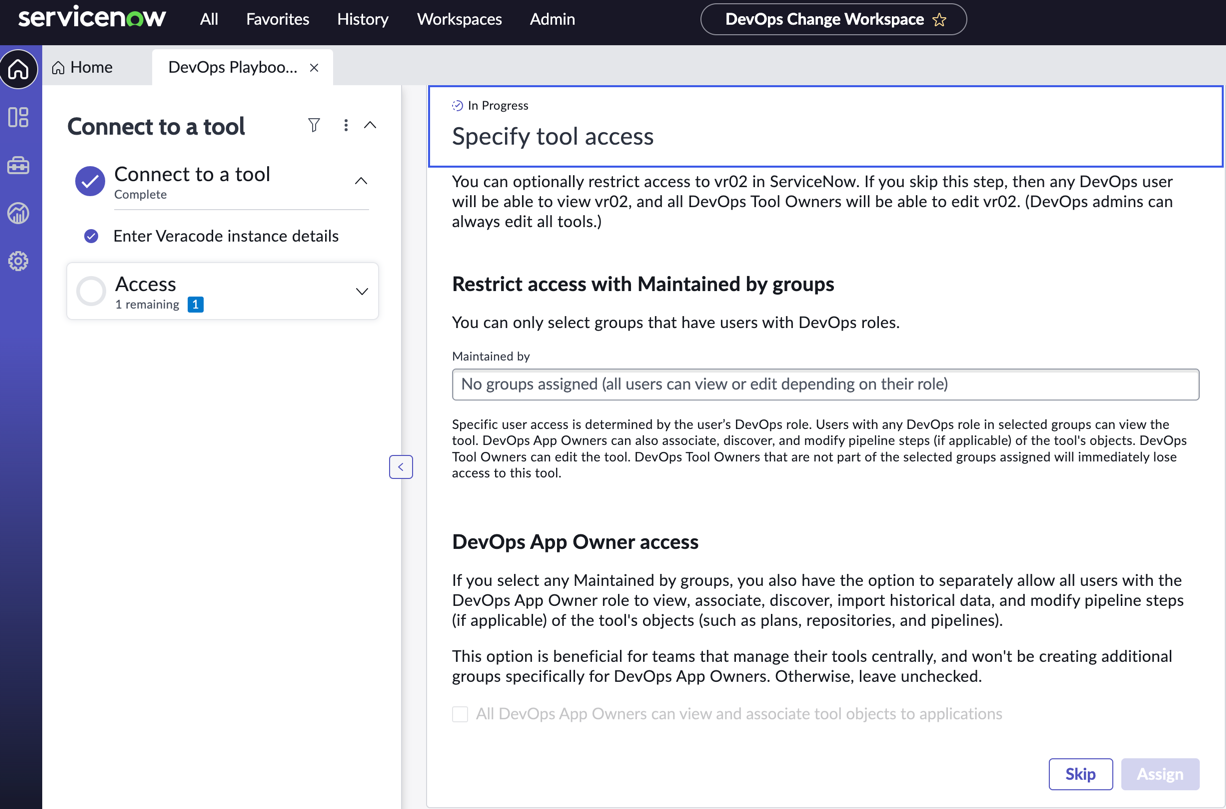Open the History menu
1226x809 pixels.
[x=363, y=19]
